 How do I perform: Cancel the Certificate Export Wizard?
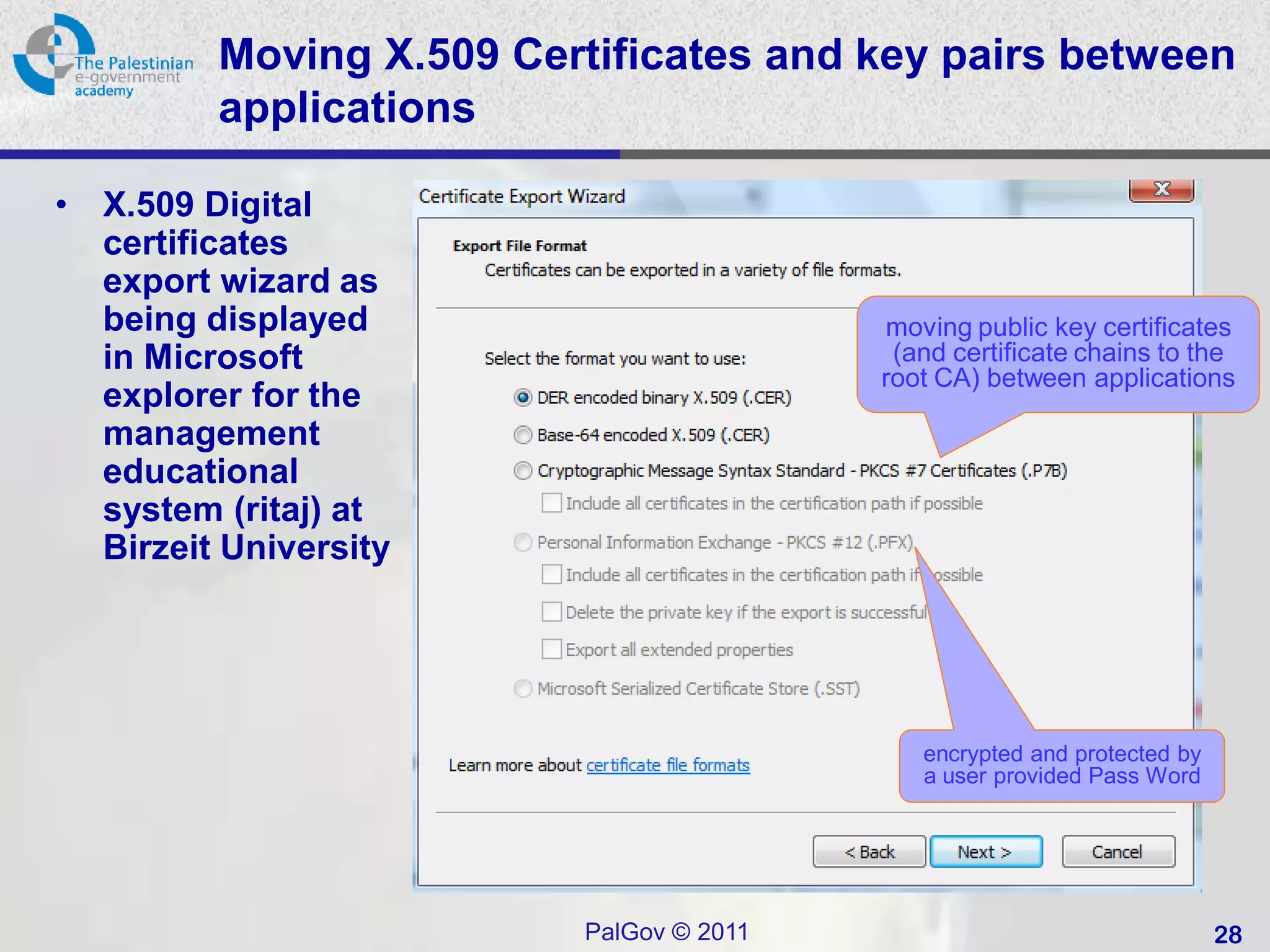[x=1118, y=852]
